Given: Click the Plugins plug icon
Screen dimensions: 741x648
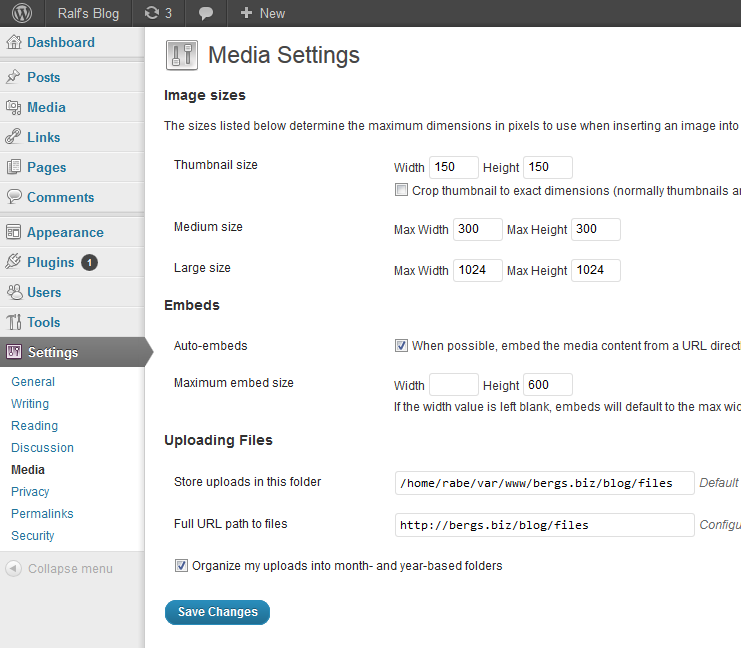Looking at the screenshot, I should (14, 262).
